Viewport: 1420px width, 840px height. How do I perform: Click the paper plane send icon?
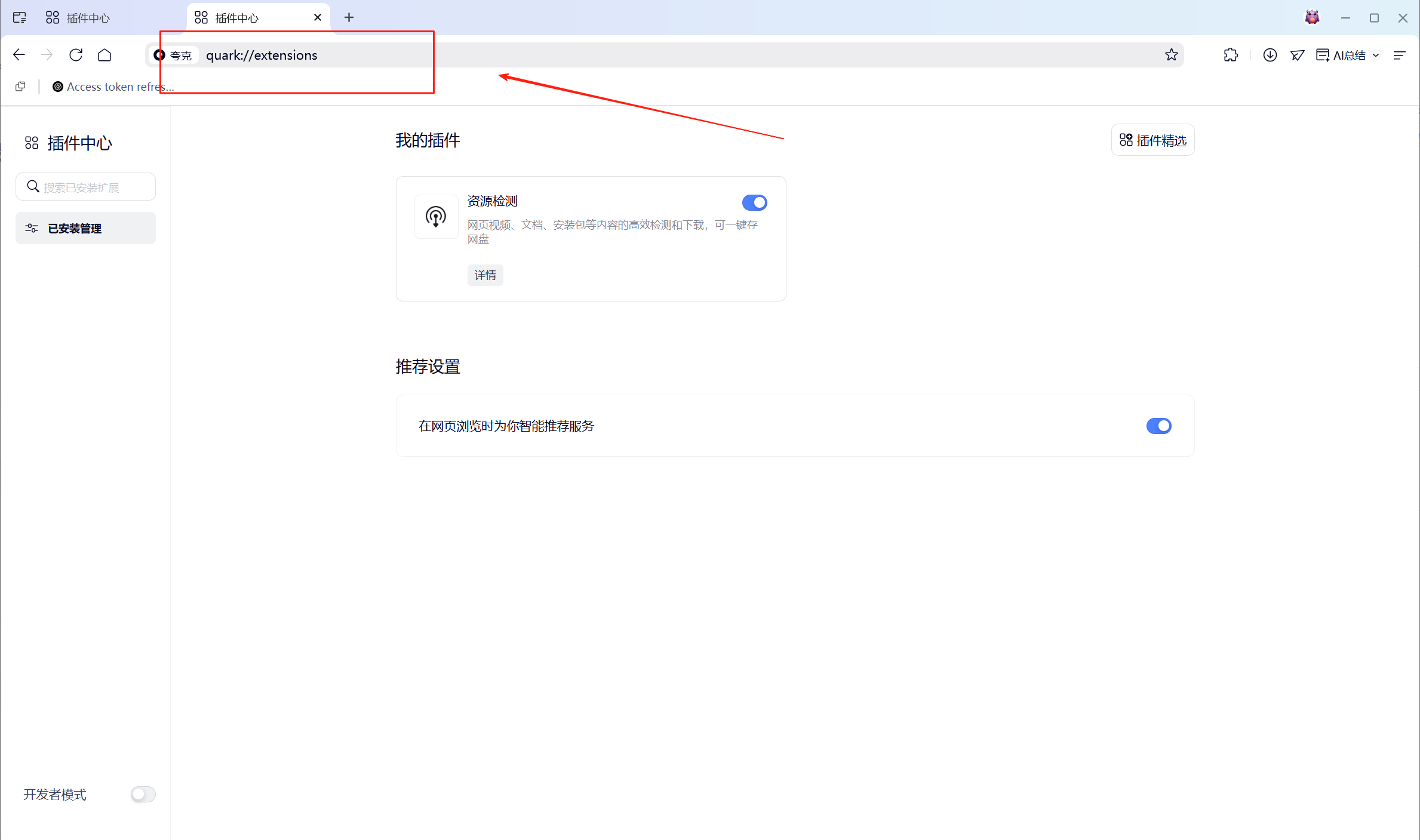click(1297, 55)
